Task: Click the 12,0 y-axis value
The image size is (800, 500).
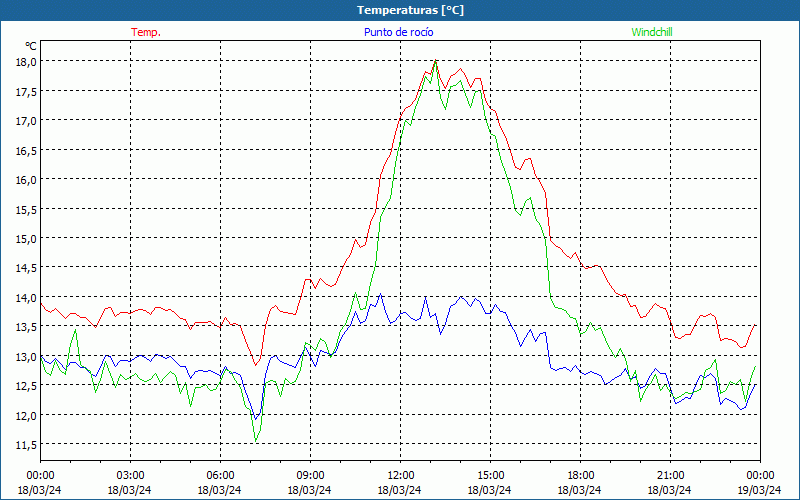Action: pos(27,415)
